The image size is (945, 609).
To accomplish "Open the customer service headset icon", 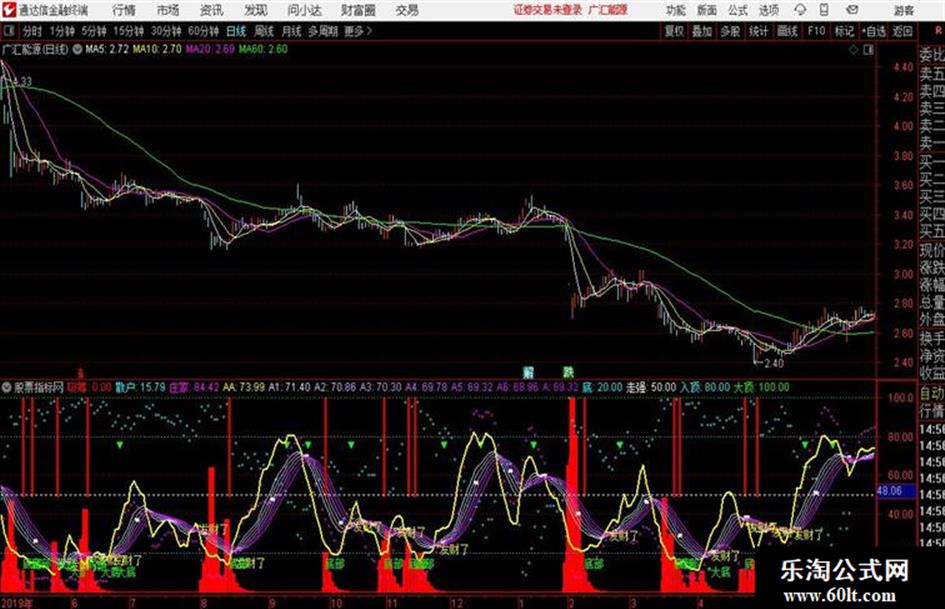I will pos(800,10).
